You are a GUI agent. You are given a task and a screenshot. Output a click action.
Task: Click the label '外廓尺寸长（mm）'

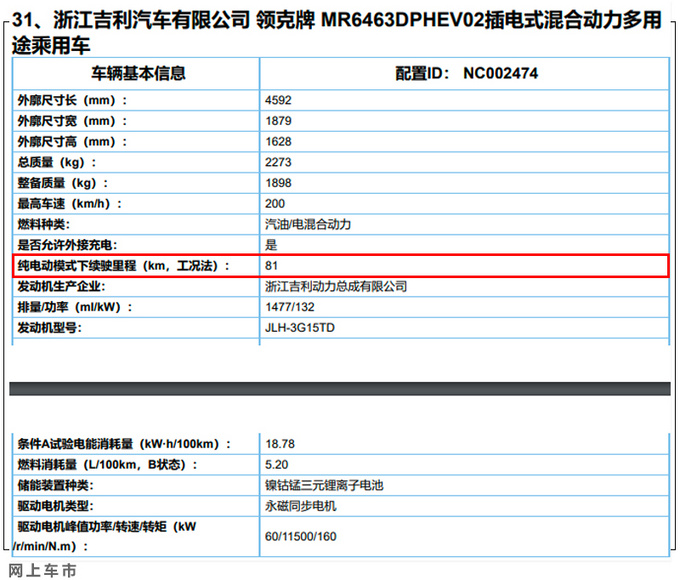pos(72,101)
